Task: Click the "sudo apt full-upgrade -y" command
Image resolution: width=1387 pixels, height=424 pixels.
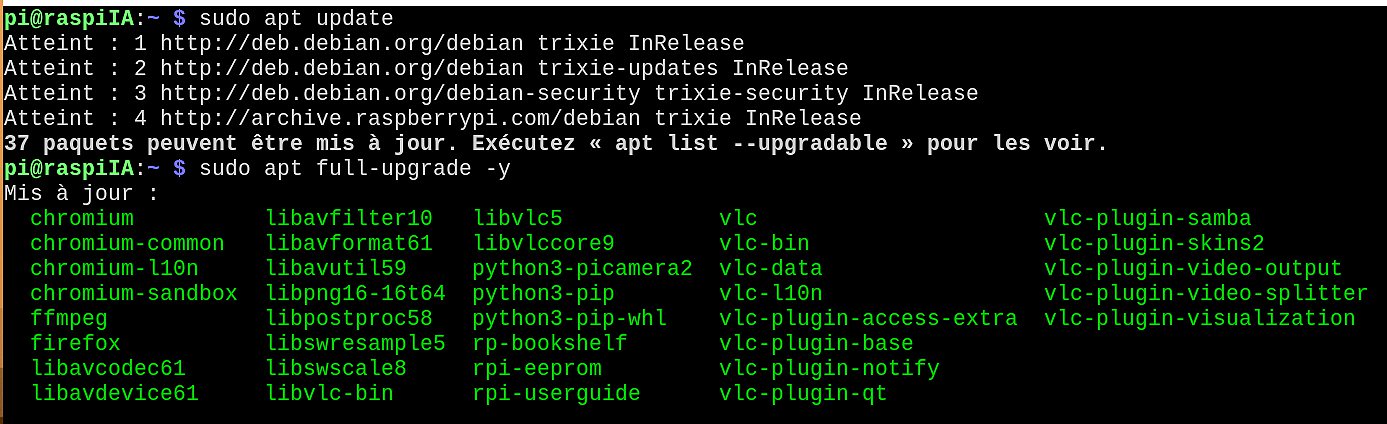Action: (x=355, y=168)
